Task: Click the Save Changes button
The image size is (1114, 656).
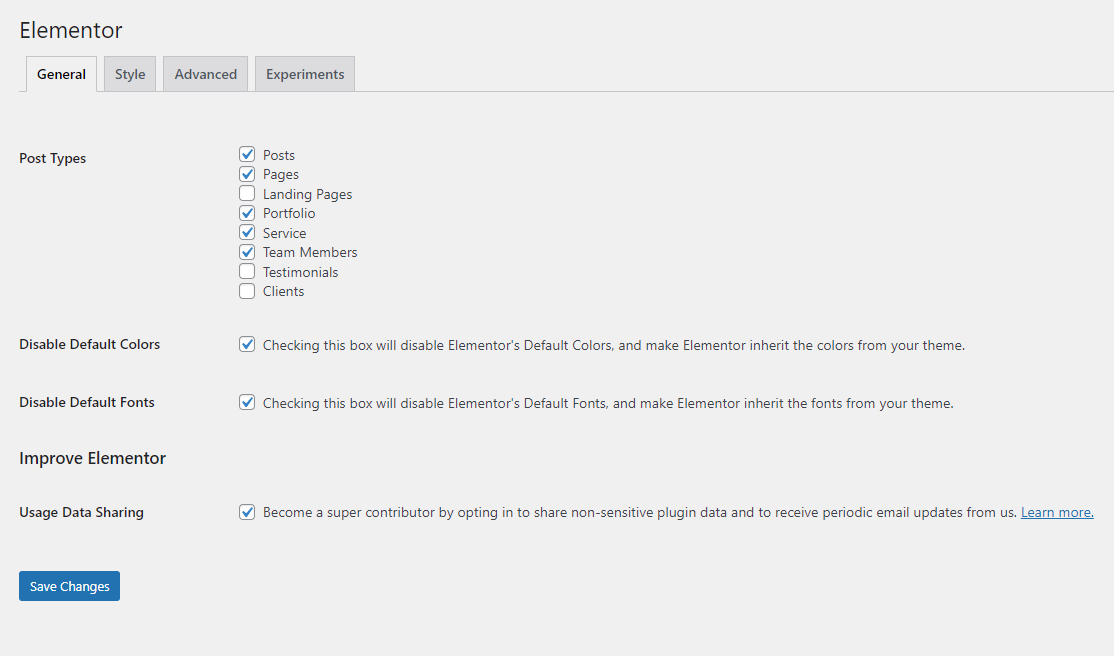Action: [x=69, y=586]
